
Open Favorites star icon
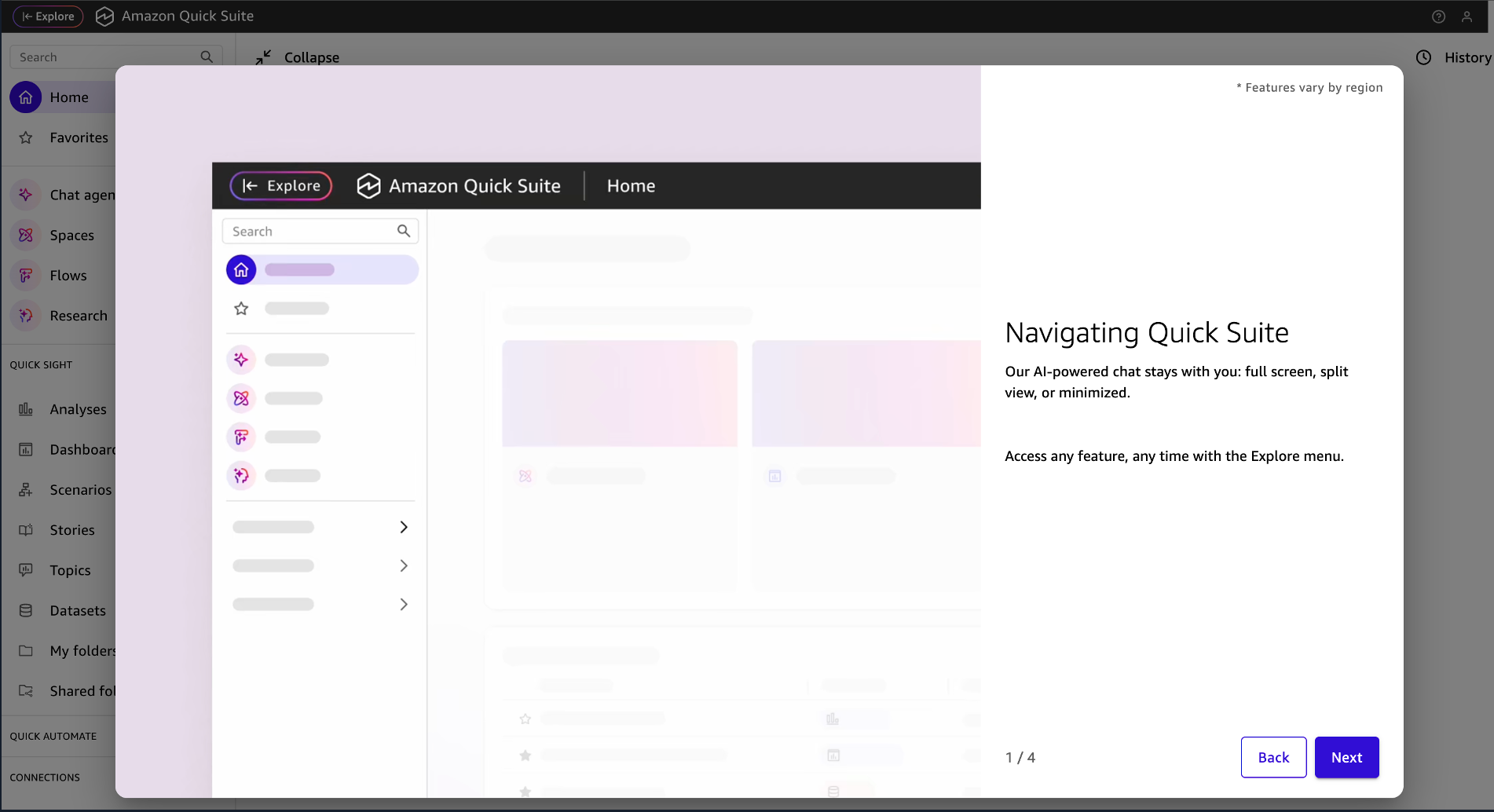(26, 138)
